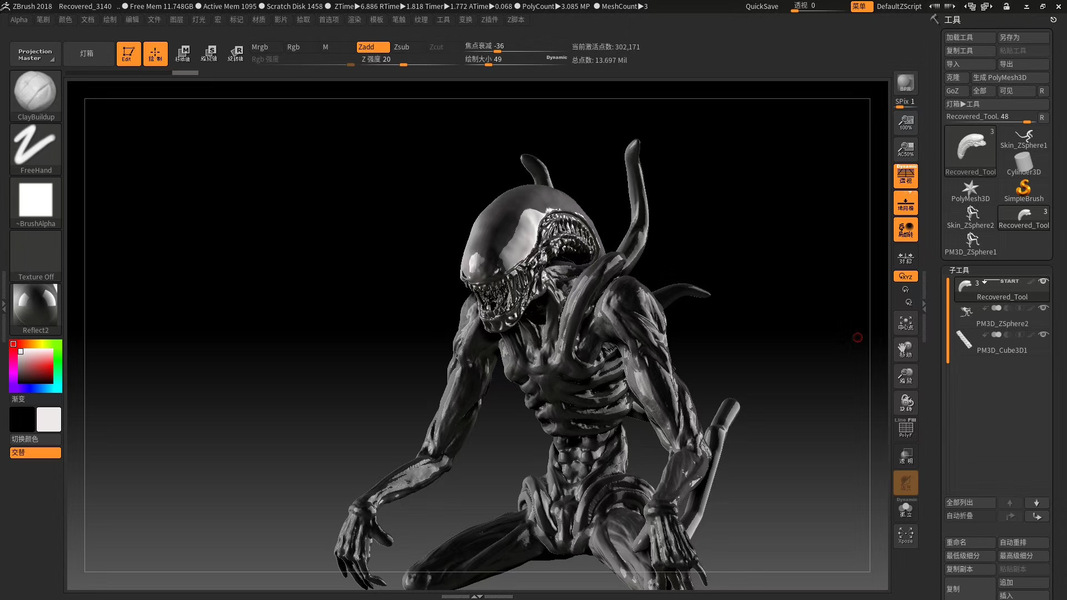
Task: Click the 加载工具 button
Action: [x=970, y=37]
